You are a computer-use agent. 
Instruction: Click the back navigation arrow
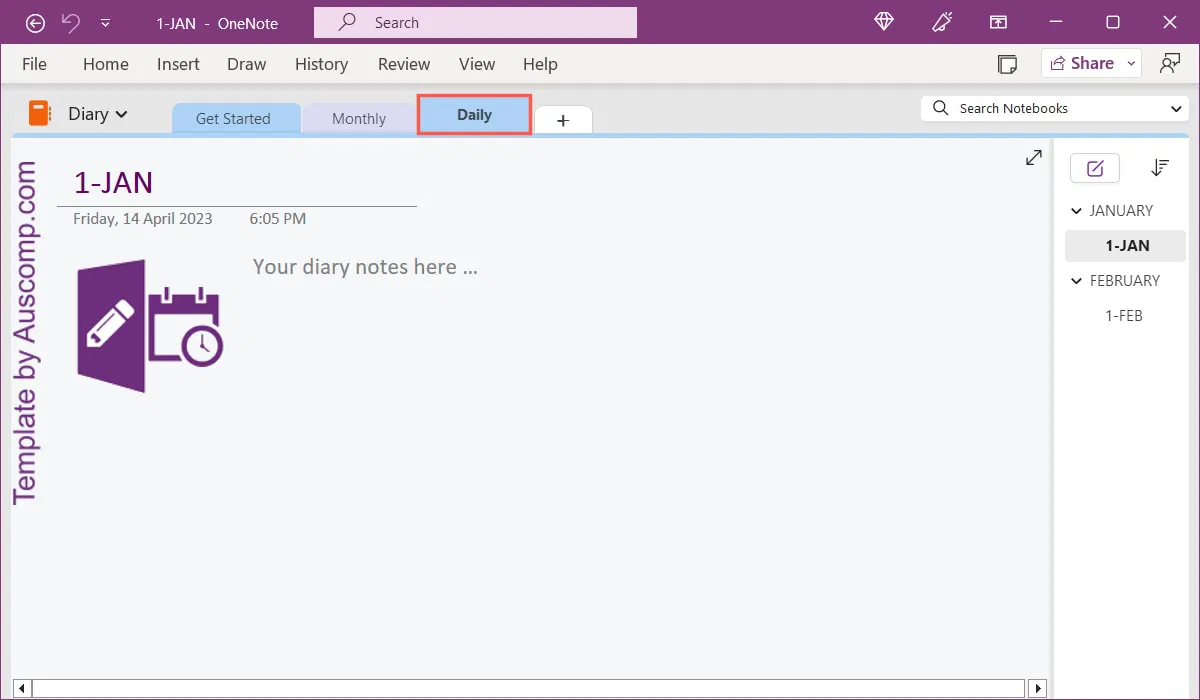tap(35, 22)
